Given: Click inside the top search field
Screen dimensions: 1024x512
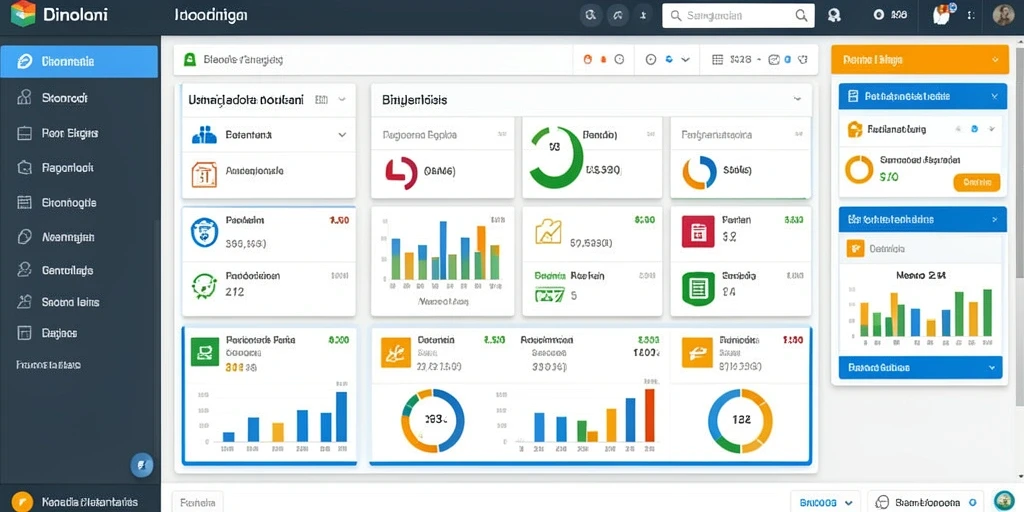Looking at the screenshot, I should 738,16.
